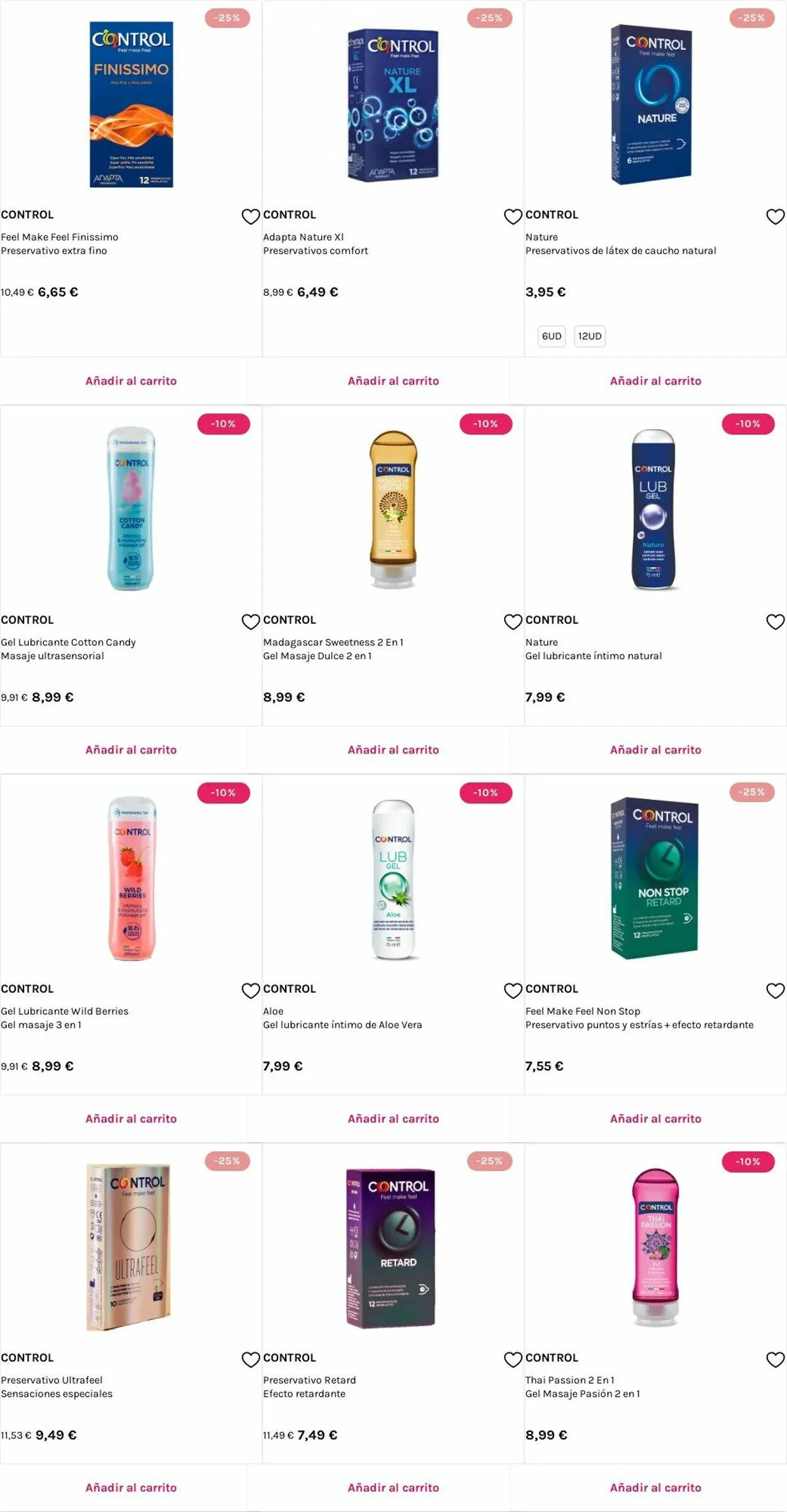Screen dimensions: 787x1512
Task: Click the Madagascar Sweetness bottle image
Action: pos(394,509)
